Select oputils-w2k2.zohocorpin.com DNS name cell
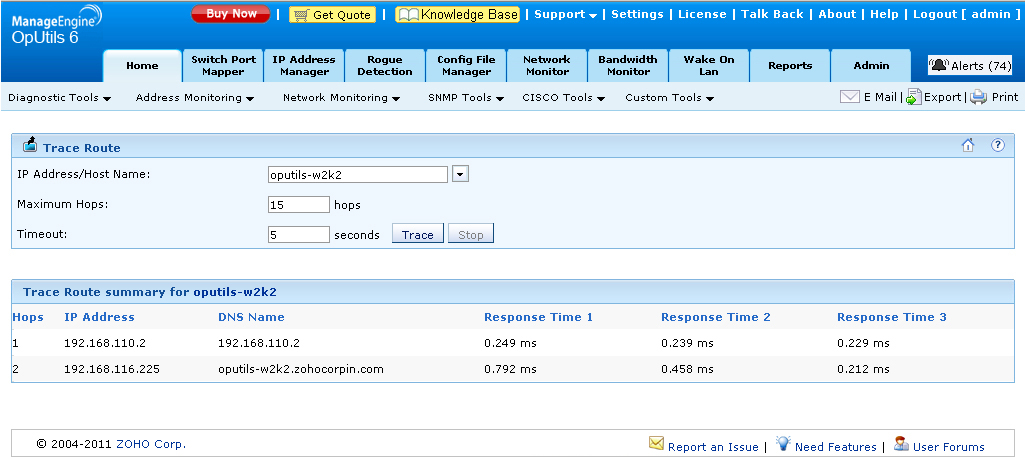Image resolution: width=1027 pixels, height=459 pixels. tap(301, 369)
